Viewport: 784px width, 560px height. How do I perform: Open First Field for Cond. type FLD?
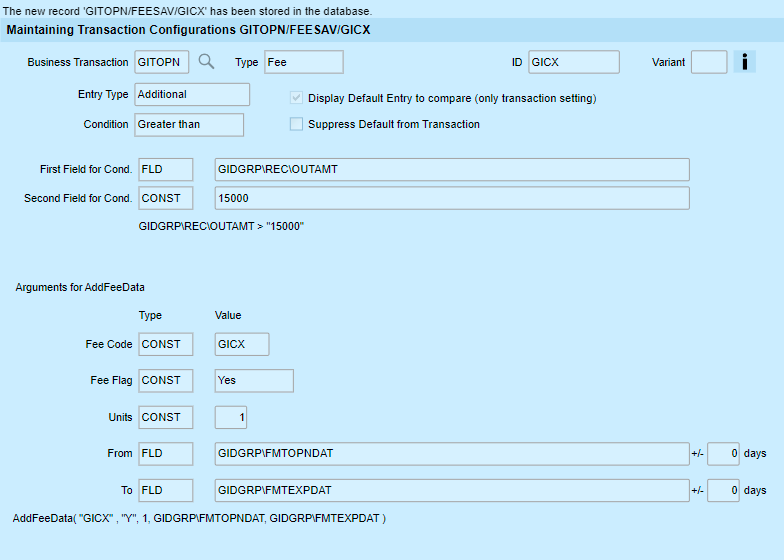click(x=166, y=170)
